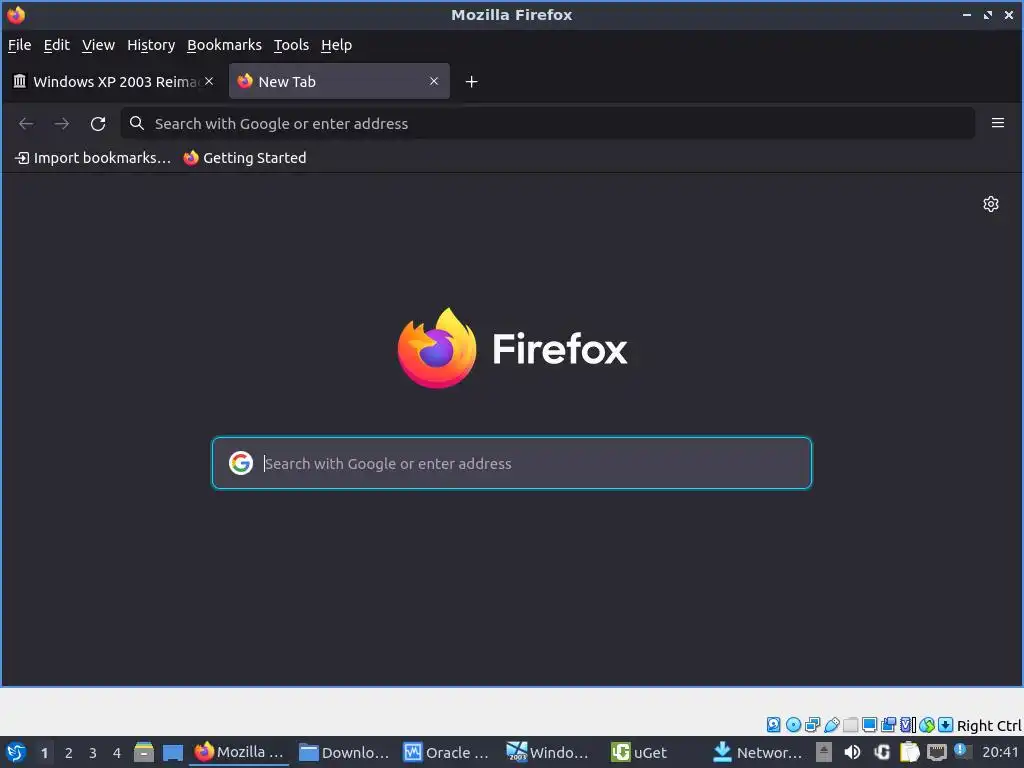Activate Downloads folder taskbar entry
Screen dimensions: 1024x768
tap(344, 752)
